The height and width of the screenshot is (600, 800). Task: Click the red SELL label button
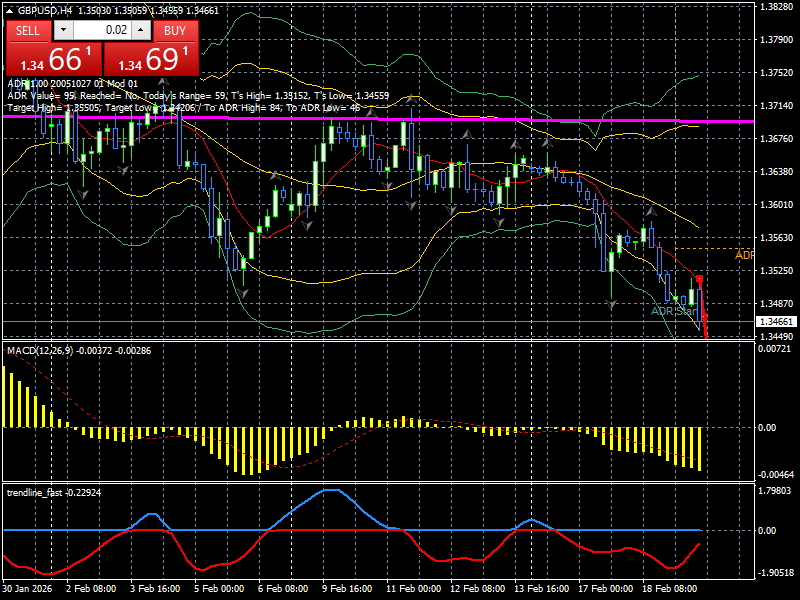click(x=29, y=31)
